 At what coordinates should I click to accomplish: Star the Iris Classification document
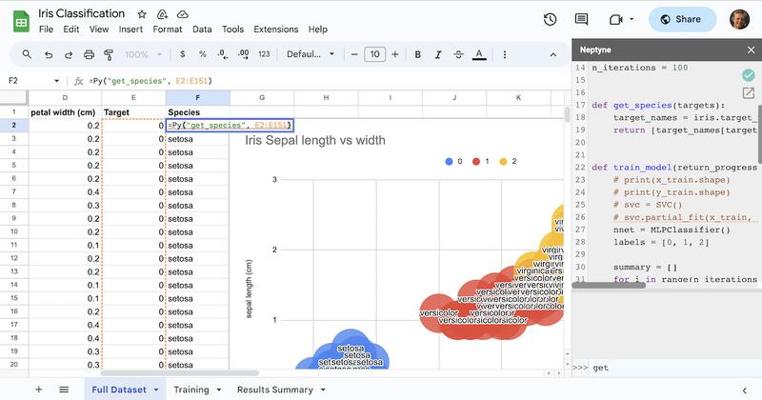click(x=142, y=15)
